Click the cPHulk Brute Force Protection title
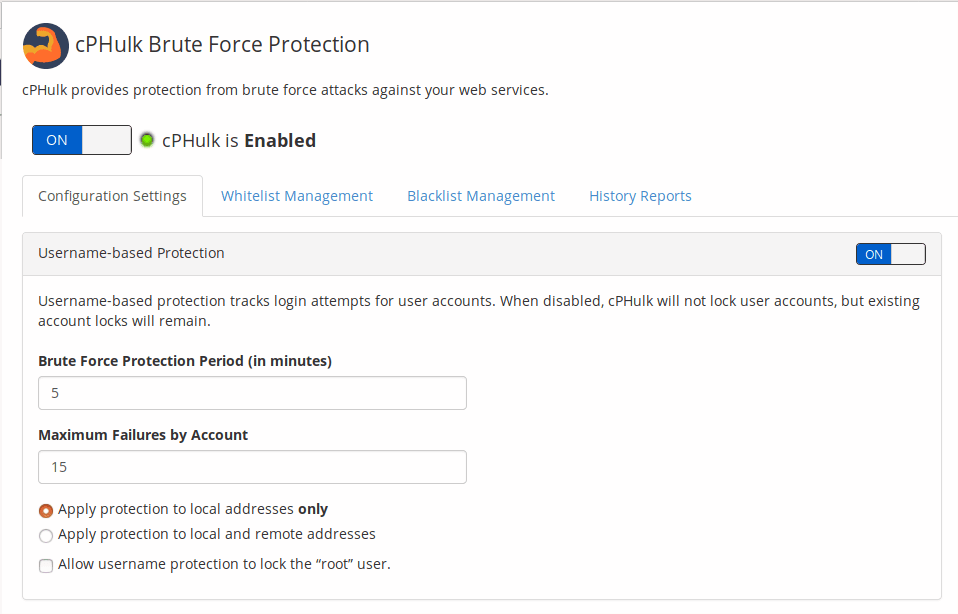 222,45
